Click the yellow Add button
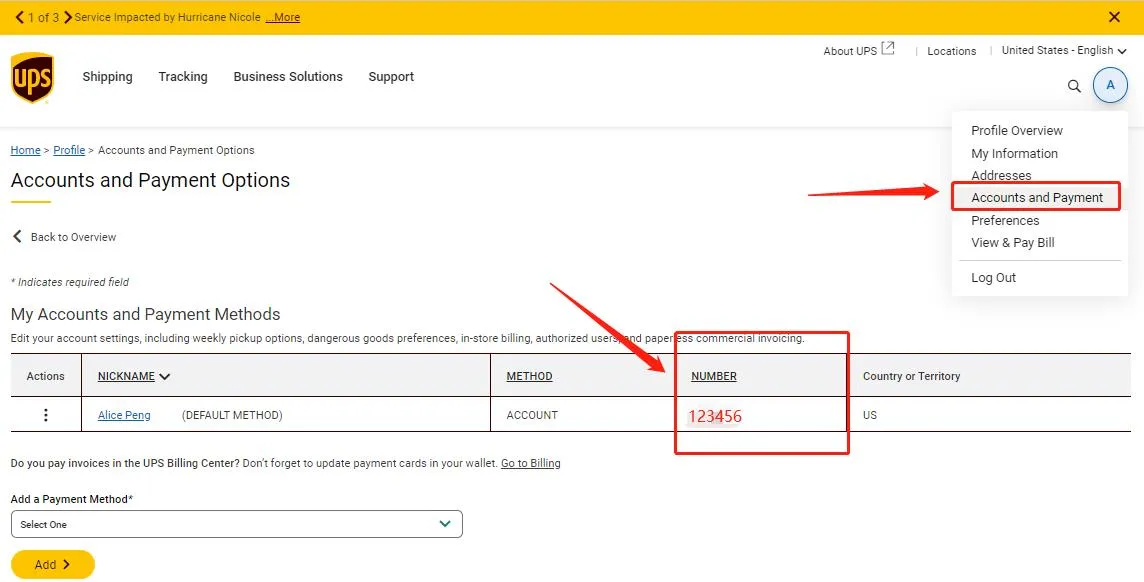Image resolution: width=1144 pixels, height=582 pixels. coord(53,564)
